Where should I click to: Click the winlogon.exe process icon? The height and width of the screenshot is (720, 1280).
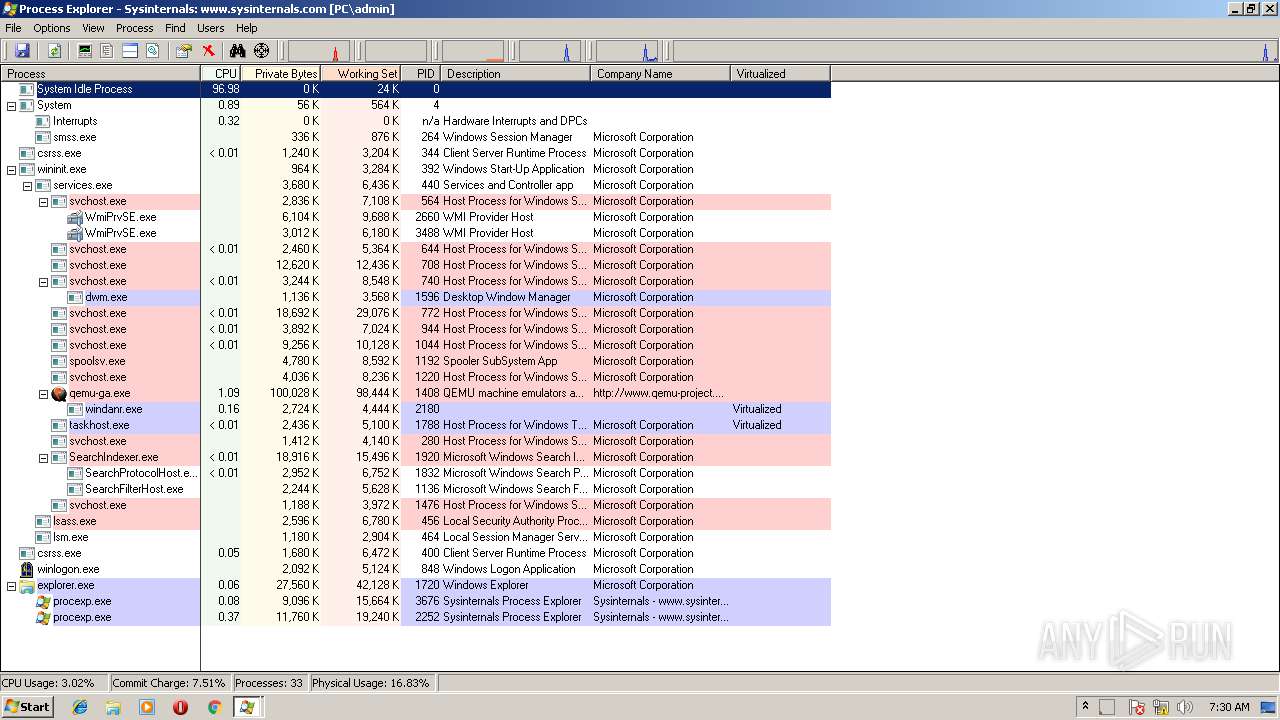pos(27,569)
